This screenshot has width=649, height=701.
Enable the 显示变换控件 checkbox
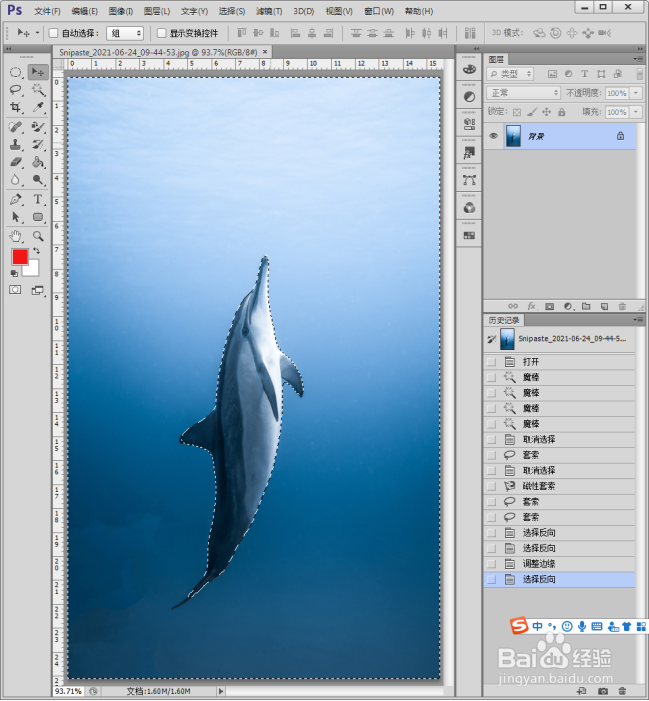(161, 33)
